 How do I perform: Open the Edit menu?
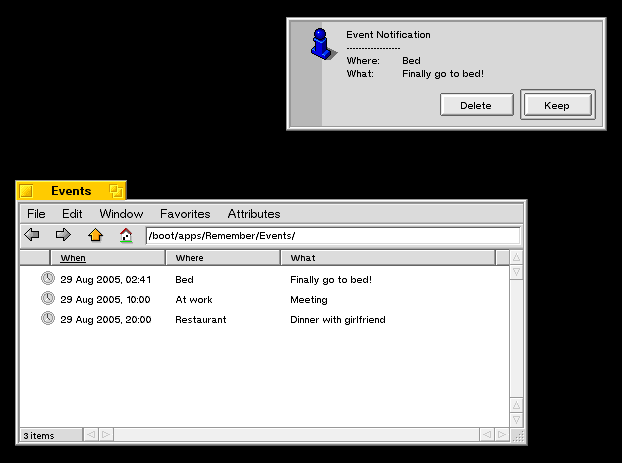(72, 213)
